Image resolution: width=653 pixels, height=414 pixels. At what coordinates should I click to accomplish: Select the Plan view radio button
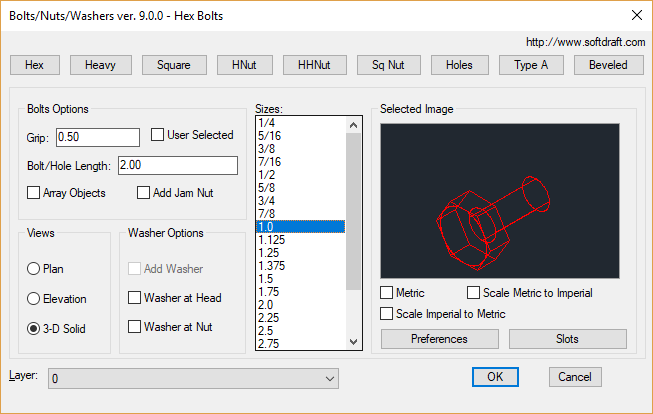click(x=35, y=269)
